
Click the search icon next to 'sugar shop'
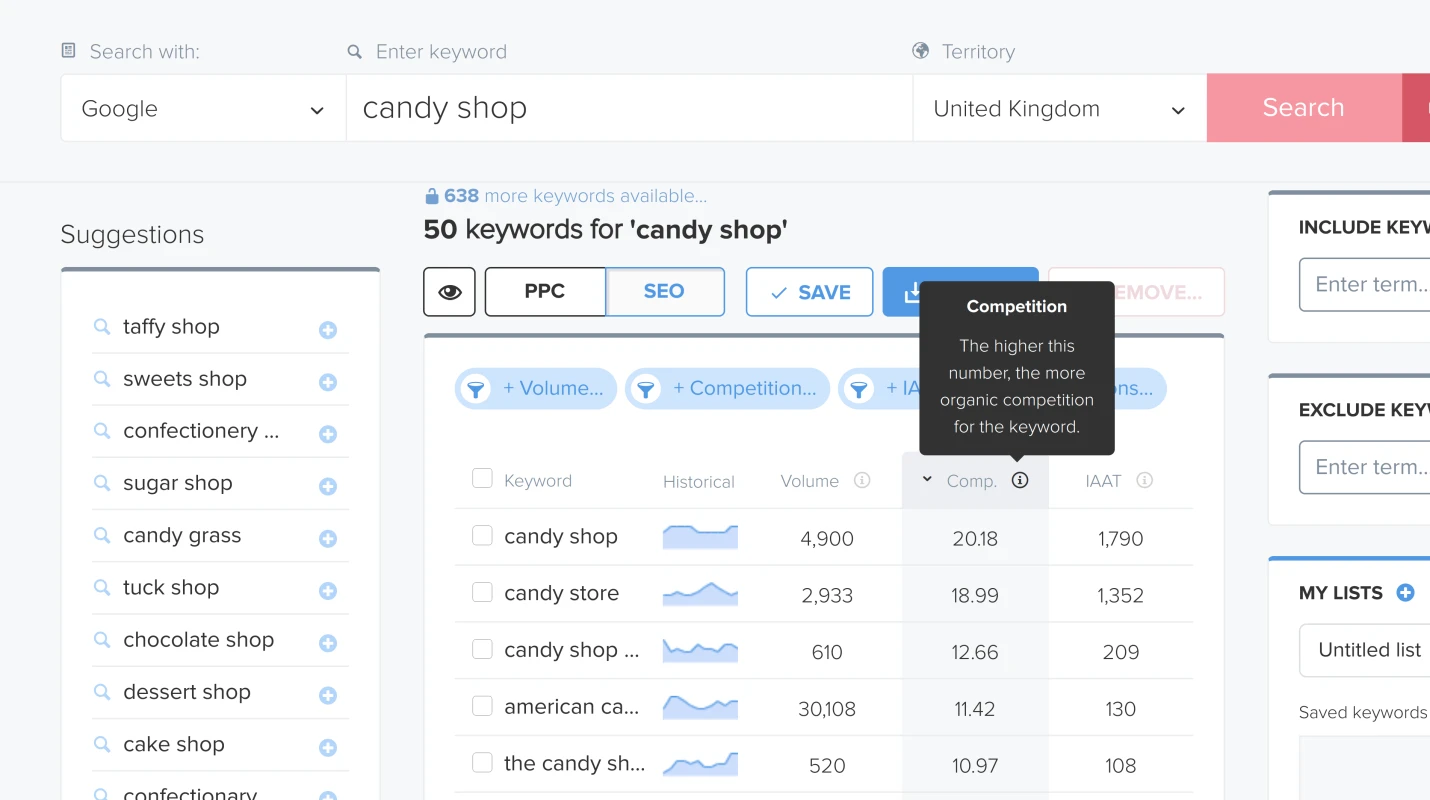[101, 483]
